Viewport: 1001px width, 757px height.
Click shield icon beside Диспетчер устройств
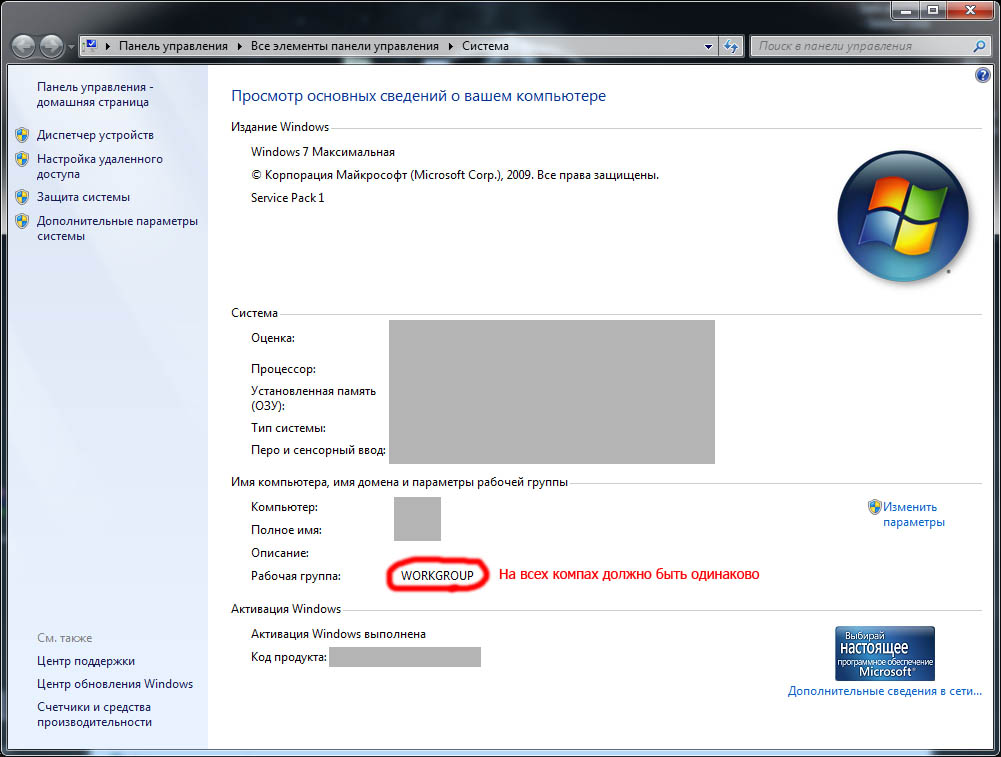point(22,135)
